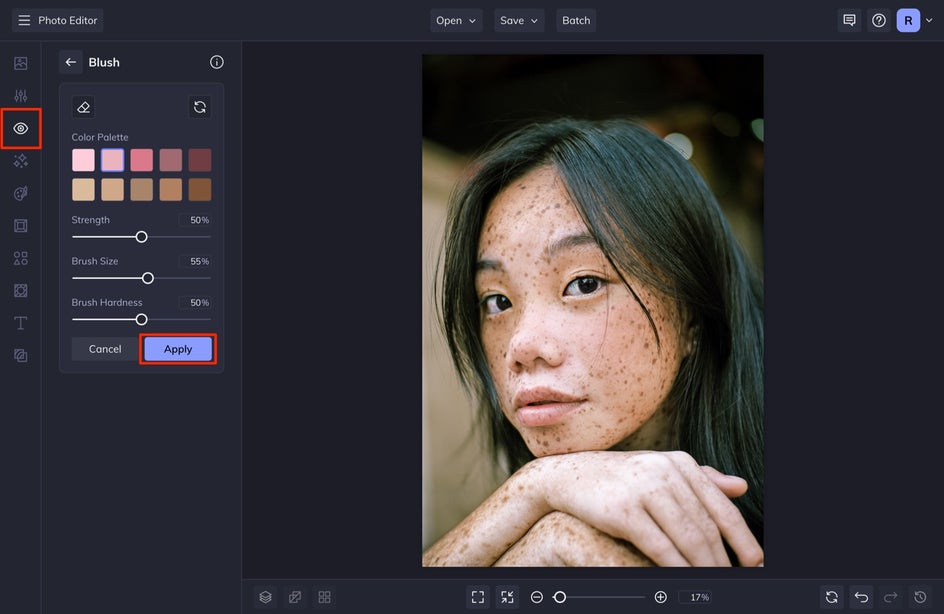The image size is (944, 614).
Task: Select the rose pink swatch
Action: (x=141, y=160)
